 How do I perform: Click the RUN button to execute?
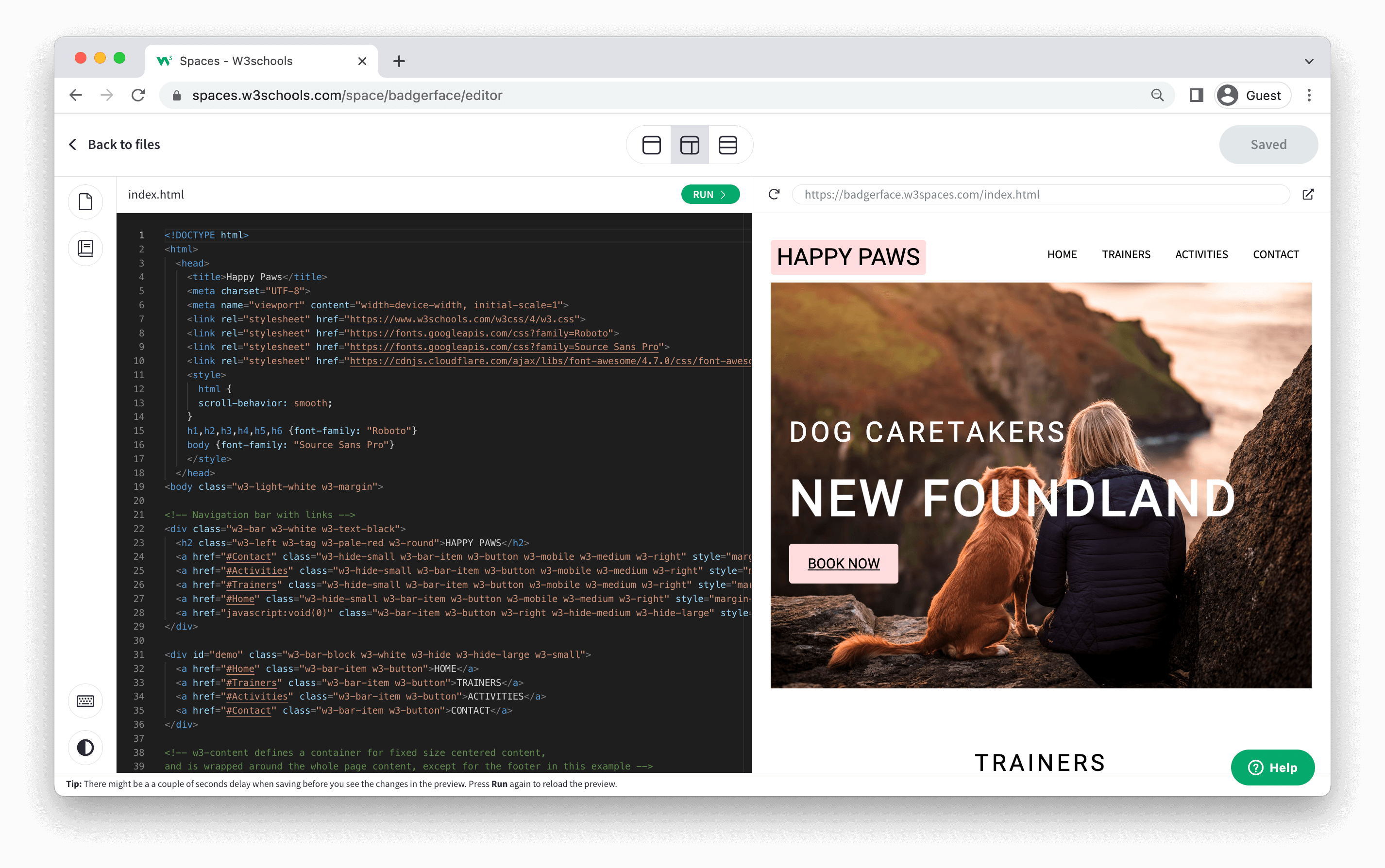710,194
